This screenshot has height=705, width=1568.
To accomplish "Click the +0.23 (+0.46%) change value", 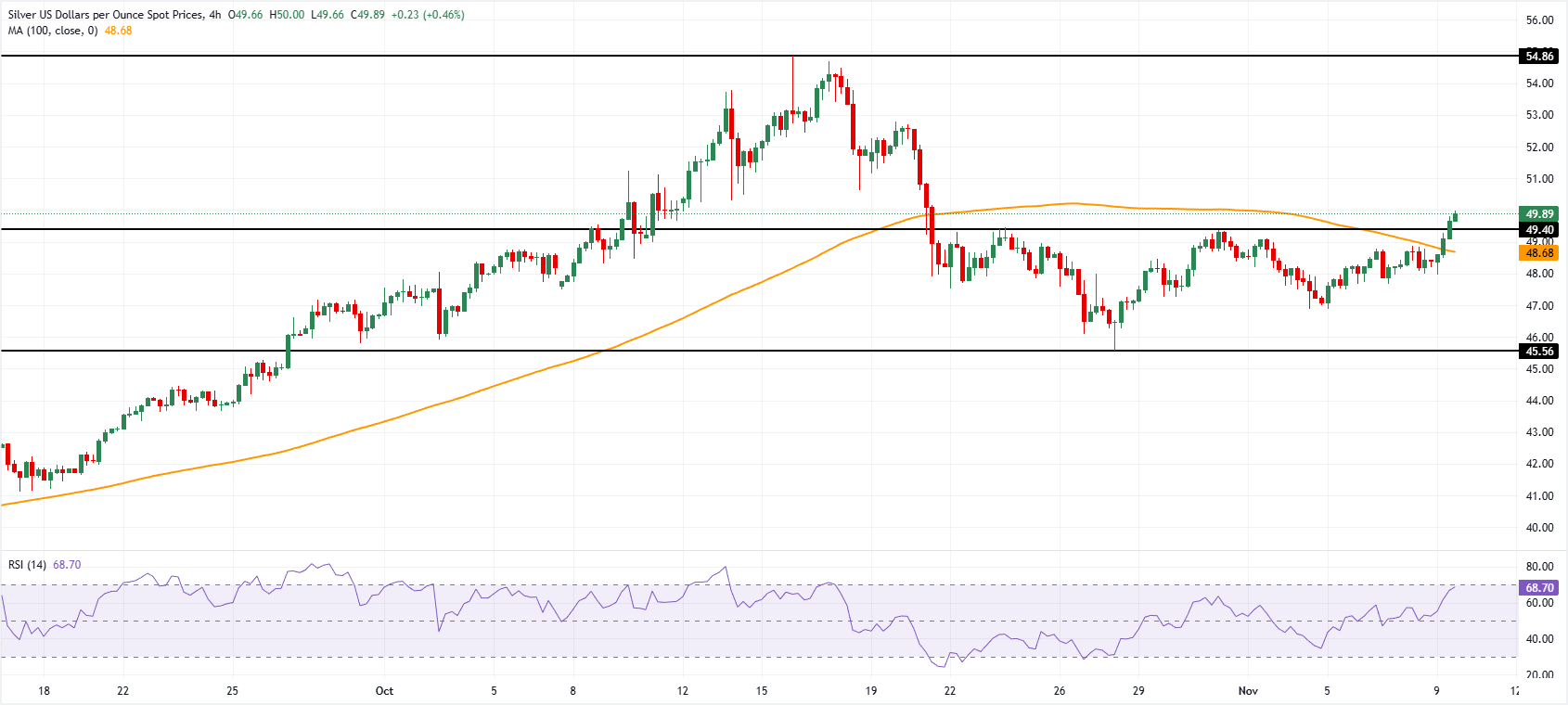I will [427, 15].
